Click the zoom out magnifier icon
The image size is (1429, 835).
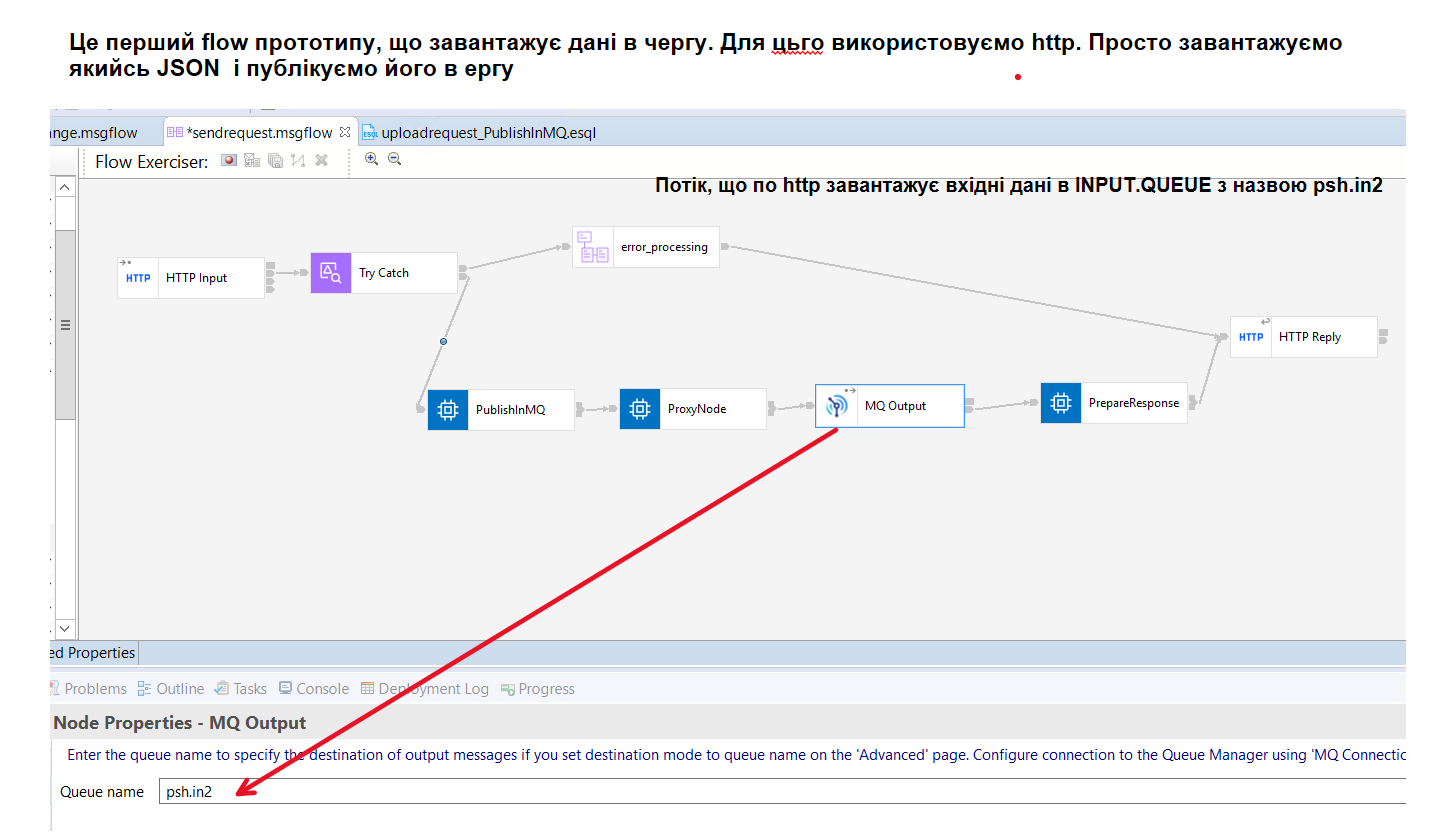tap(394, 159)
